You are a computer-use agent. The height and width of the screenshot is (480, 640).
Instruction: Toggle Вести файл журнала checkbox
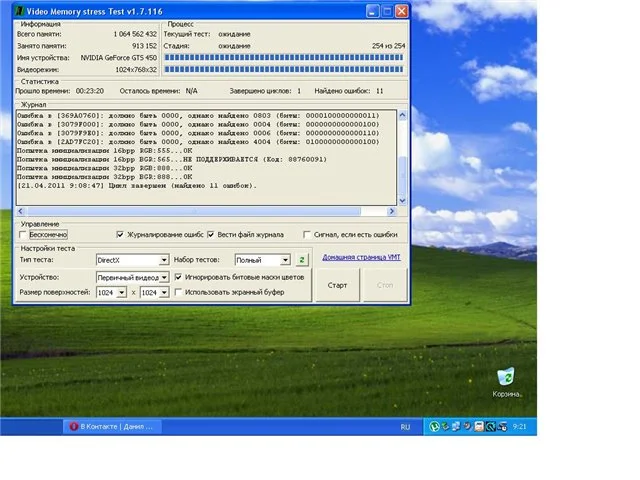coord(209,234)
